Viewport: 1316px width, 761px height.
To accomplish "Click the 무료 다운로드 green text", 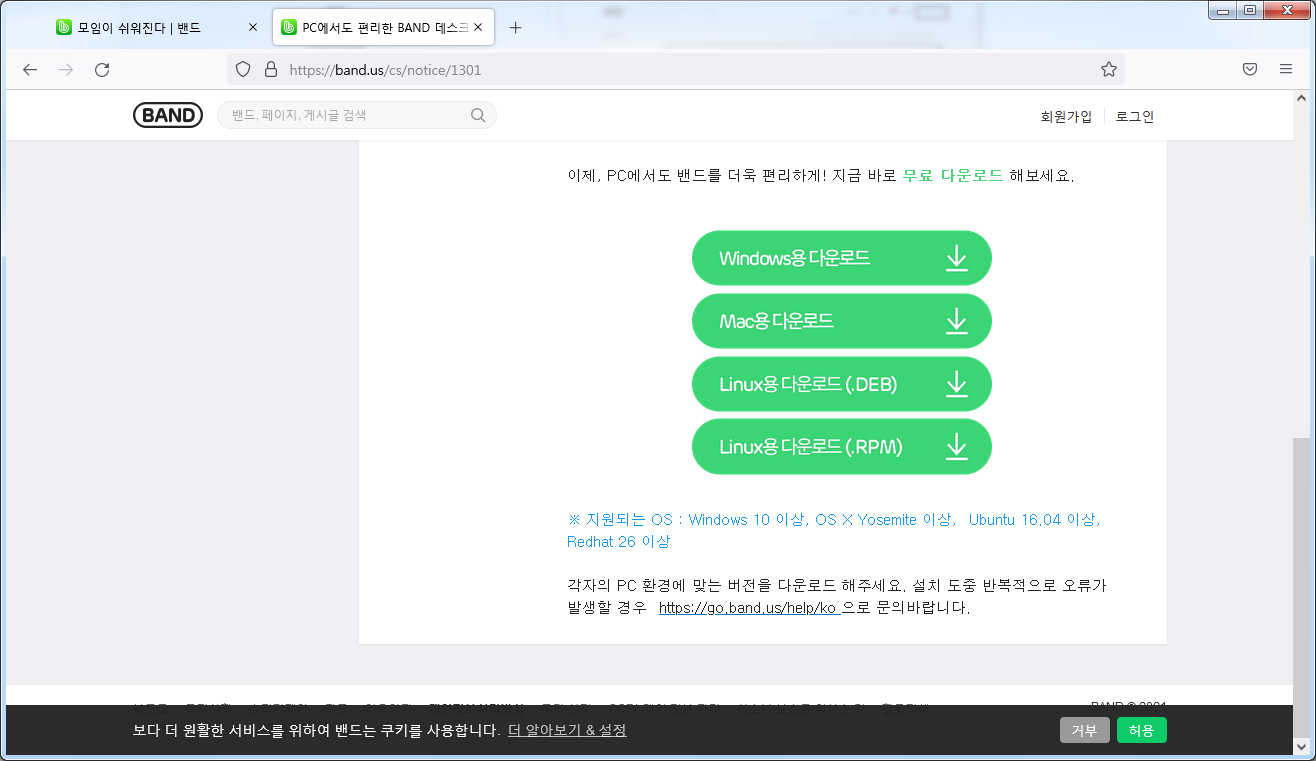I will [953, 175].
